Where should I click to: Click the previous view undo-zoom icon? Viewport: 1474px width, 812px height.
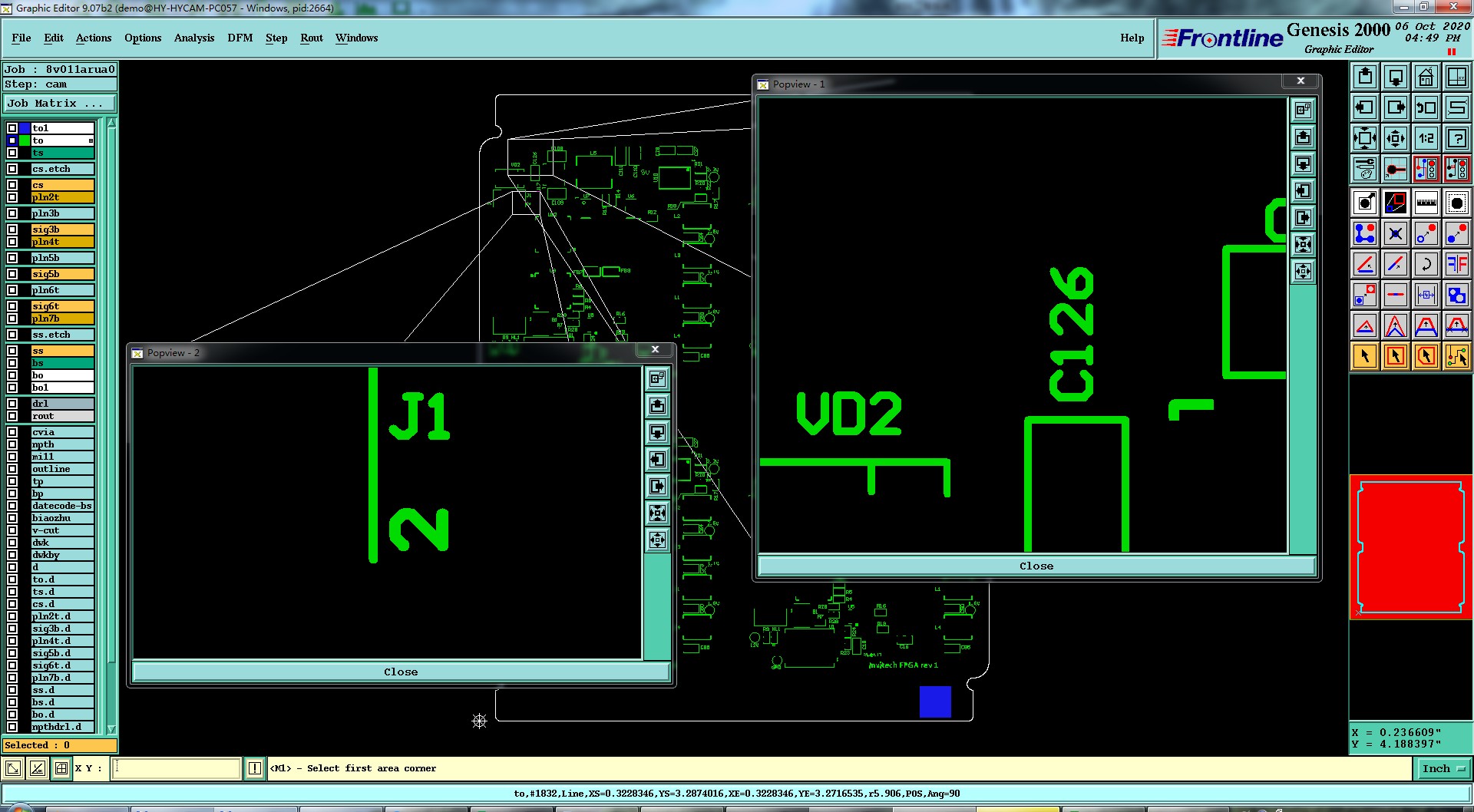click(1426, 107)
